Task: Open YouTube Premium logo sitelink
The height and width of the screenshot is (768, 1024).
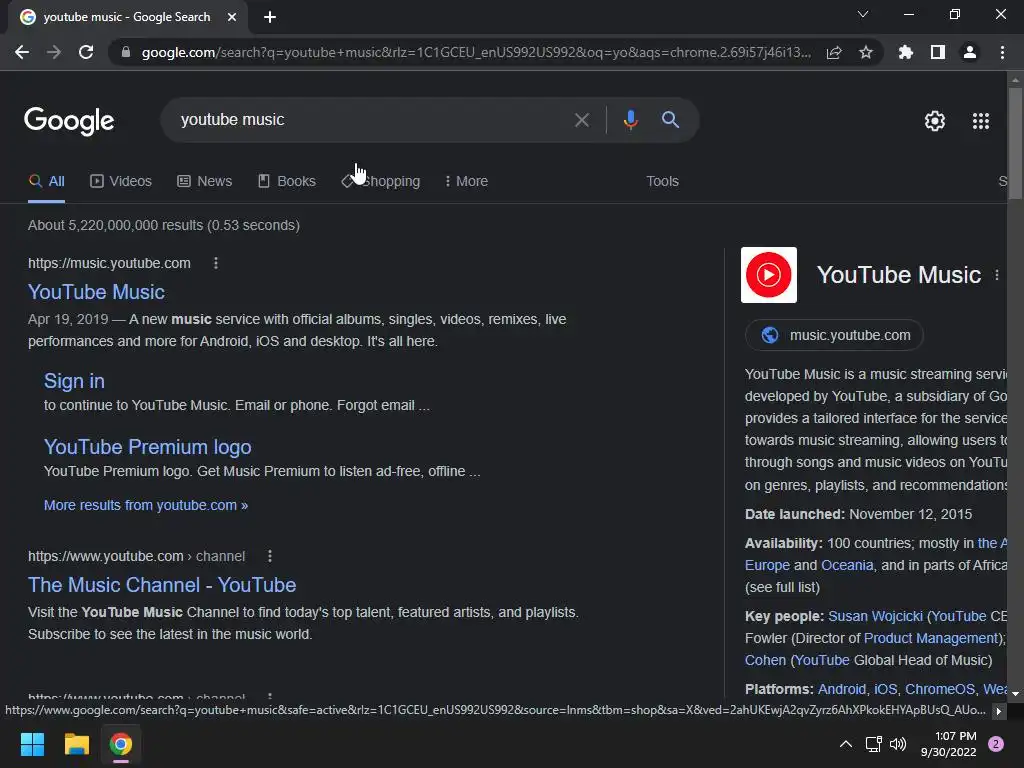Action: 148,447
